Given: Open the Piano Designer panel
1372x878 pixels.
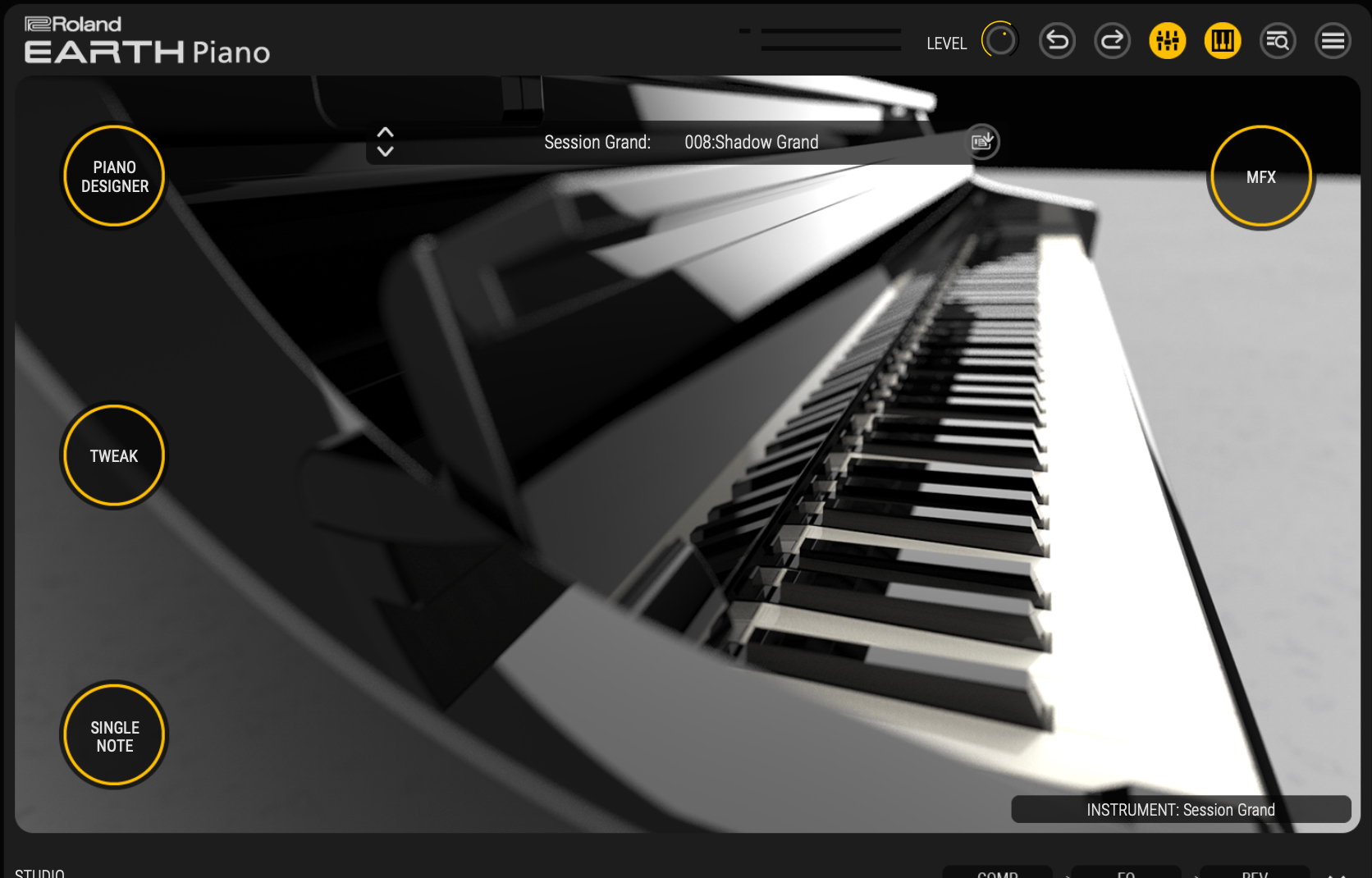Looking at the screenshot, I should pos(114,176).
